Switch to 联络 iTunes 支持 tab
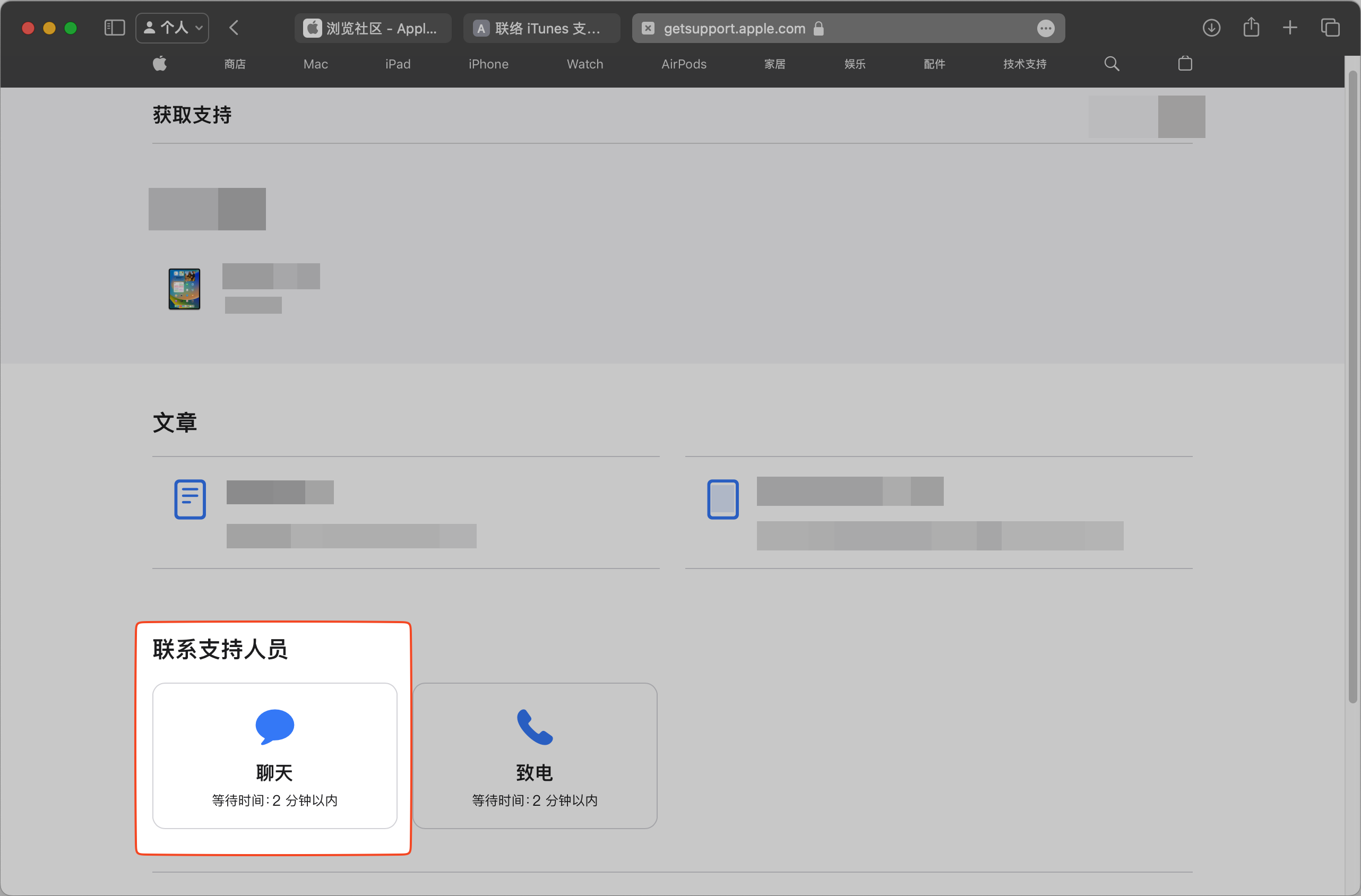This screenshot has height=896, width=1361. pyautogui.click(x=541, y=28)
